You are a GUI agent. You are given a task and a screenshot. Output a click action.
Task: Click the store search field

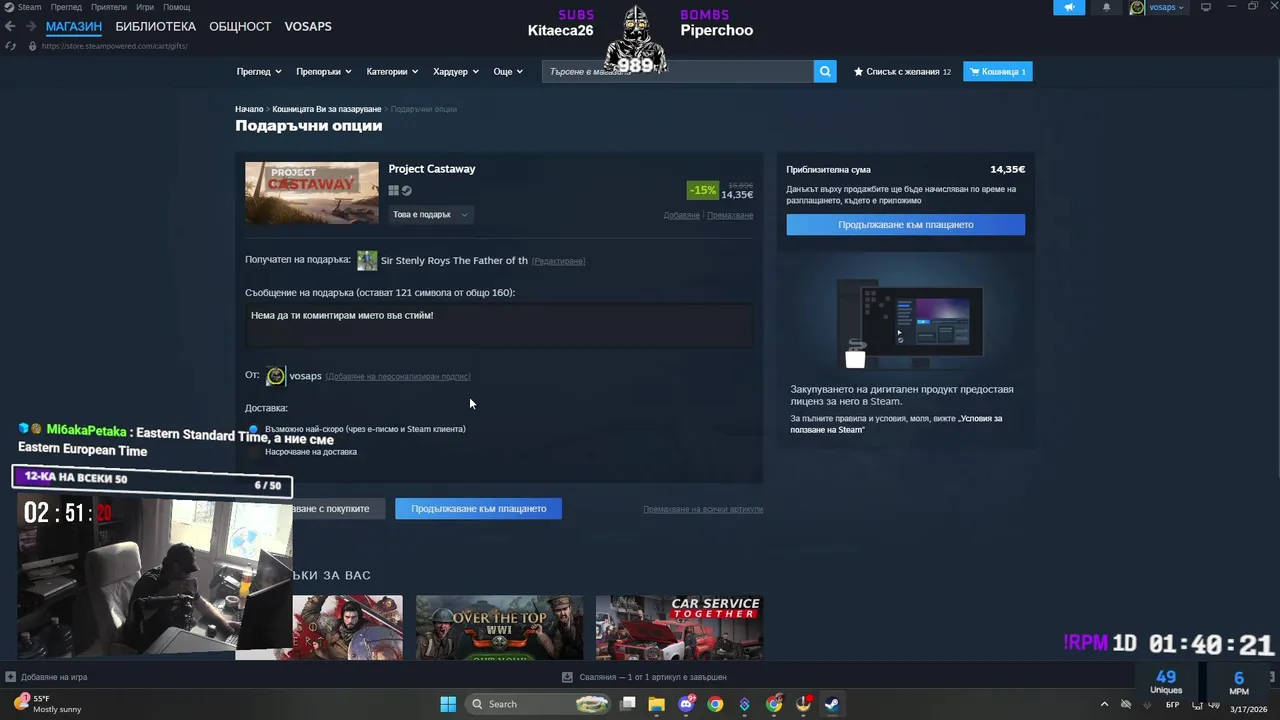tap(678, 71)
